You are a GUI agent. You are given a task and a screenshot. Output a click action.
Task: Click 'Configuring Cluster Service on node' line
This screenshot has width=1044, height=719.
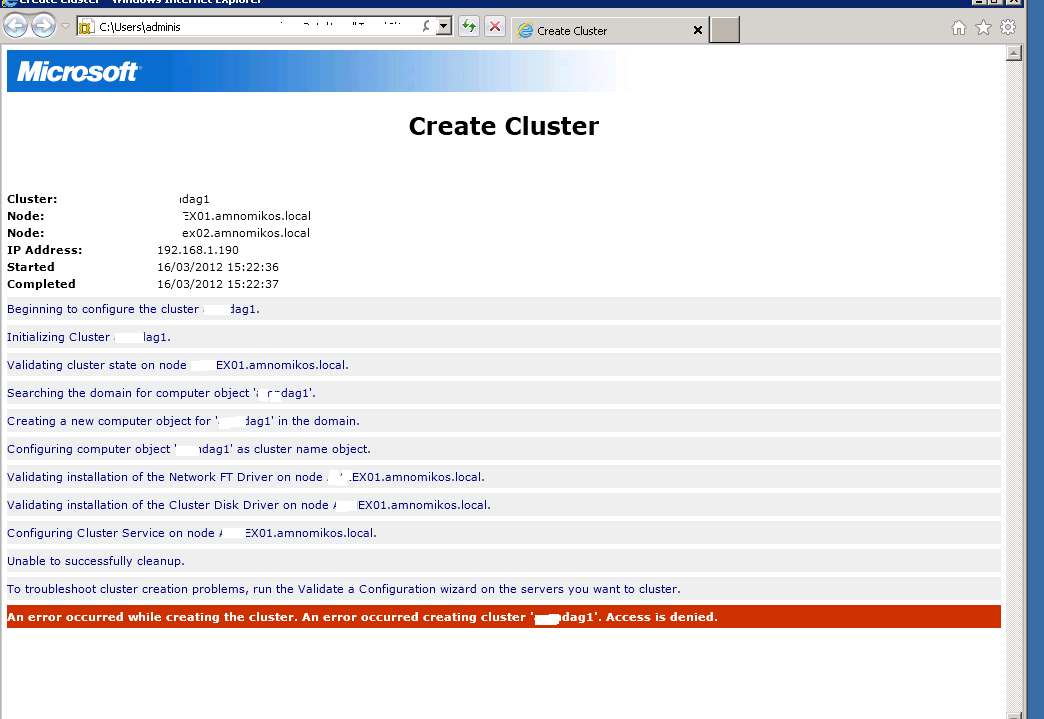(x=504, y=533)
